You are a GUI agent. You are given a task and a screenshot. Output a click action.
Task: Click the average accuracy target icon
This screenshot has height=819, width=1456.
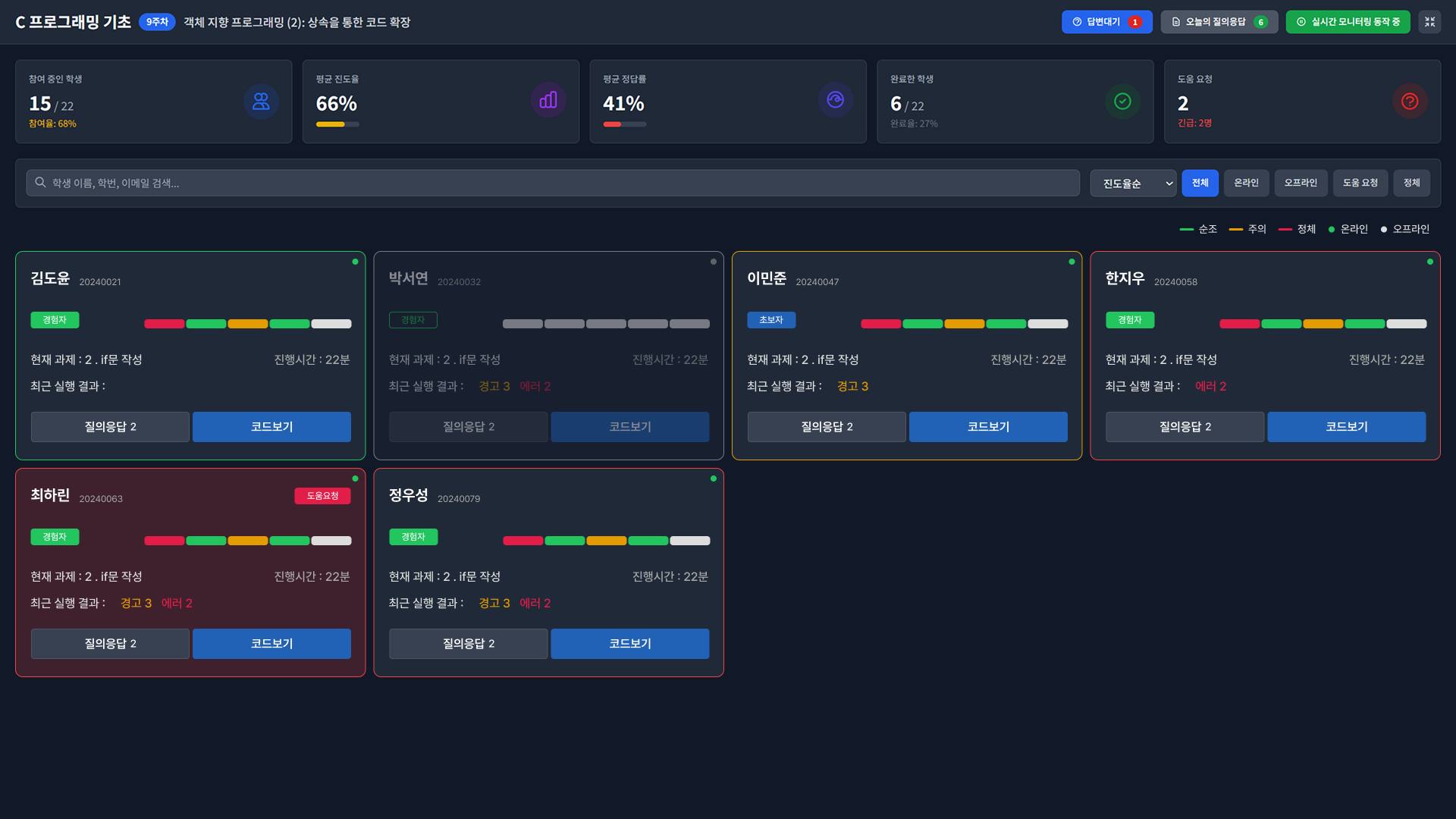[835, 100]
